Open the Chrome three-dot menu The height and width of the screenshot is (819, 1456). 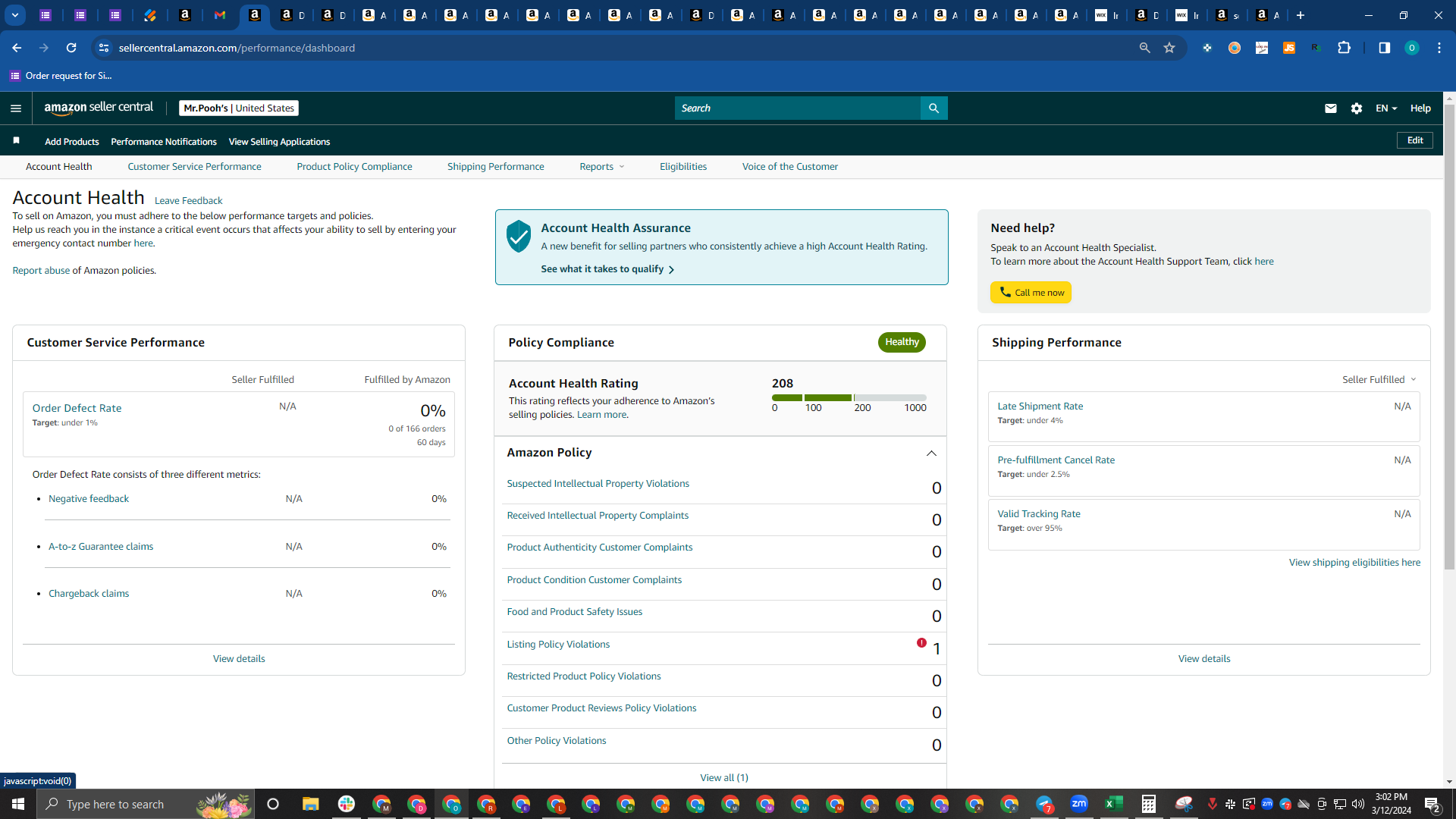click(1439, 48)
